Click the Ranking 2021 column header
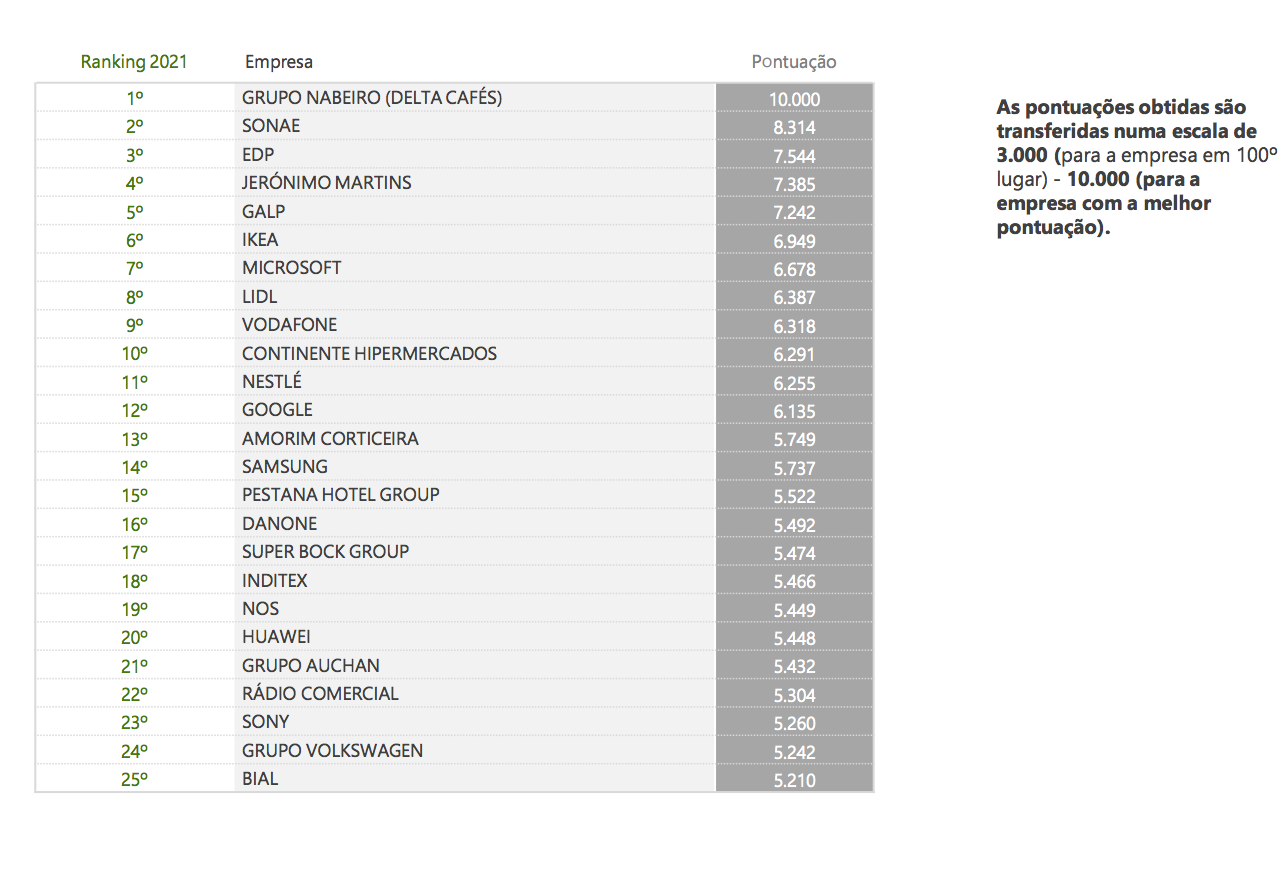Screen dimensions: 1286x874 pyautogui.click(x=134, y=62)
